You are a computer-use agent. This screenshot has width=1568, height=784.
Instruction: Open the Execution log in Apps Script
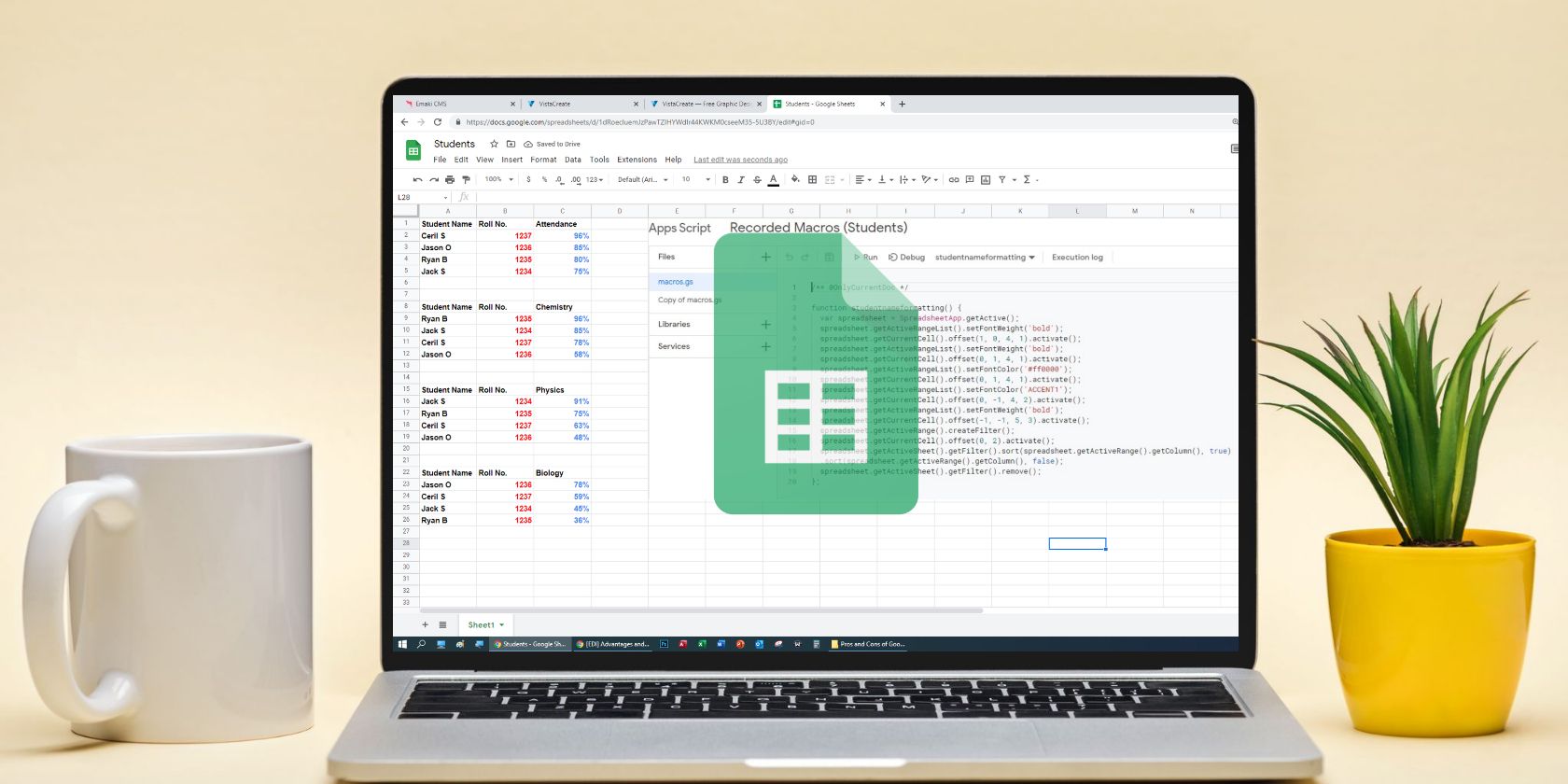tap(1077, 258)
